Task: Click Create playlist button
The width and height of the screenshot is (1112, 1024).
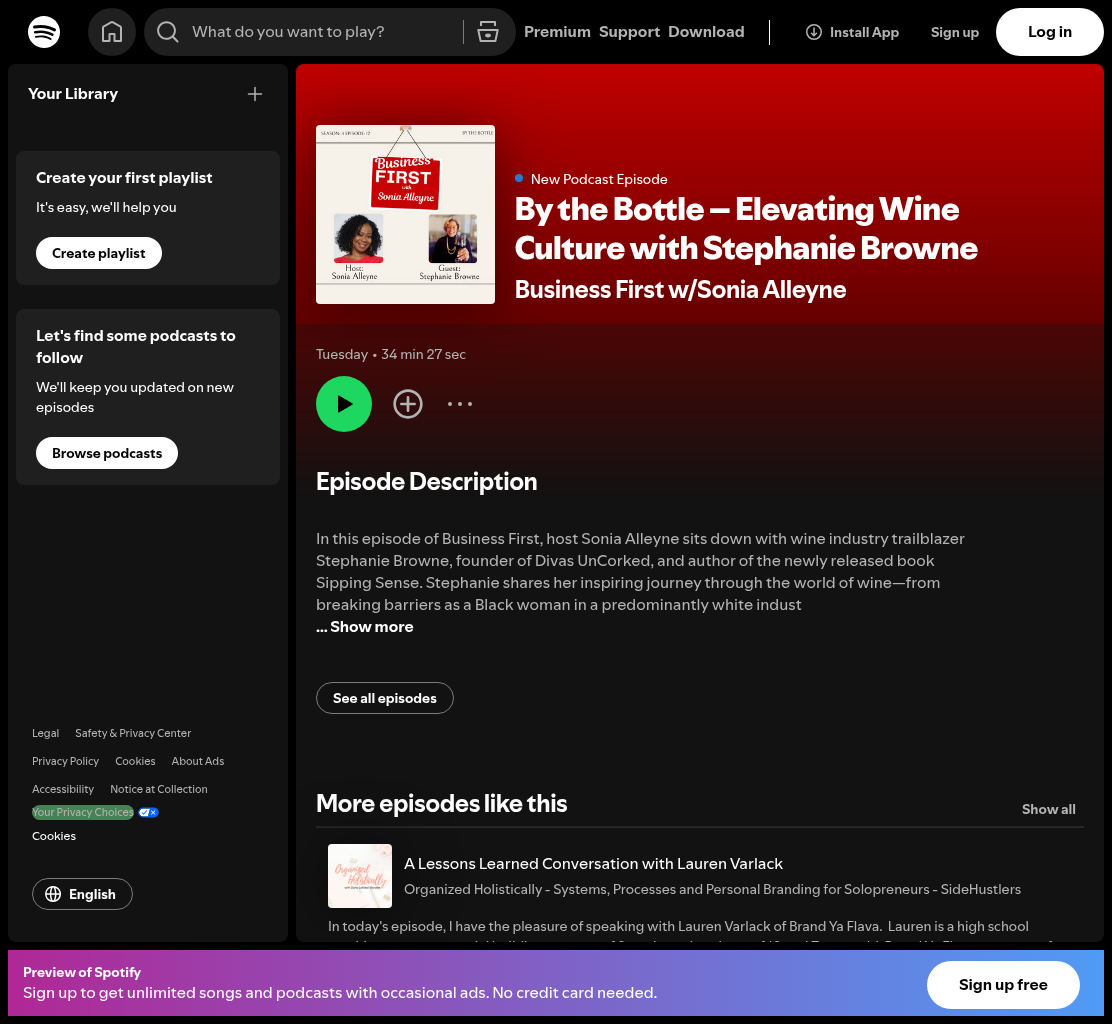Action: pos(99,253)
